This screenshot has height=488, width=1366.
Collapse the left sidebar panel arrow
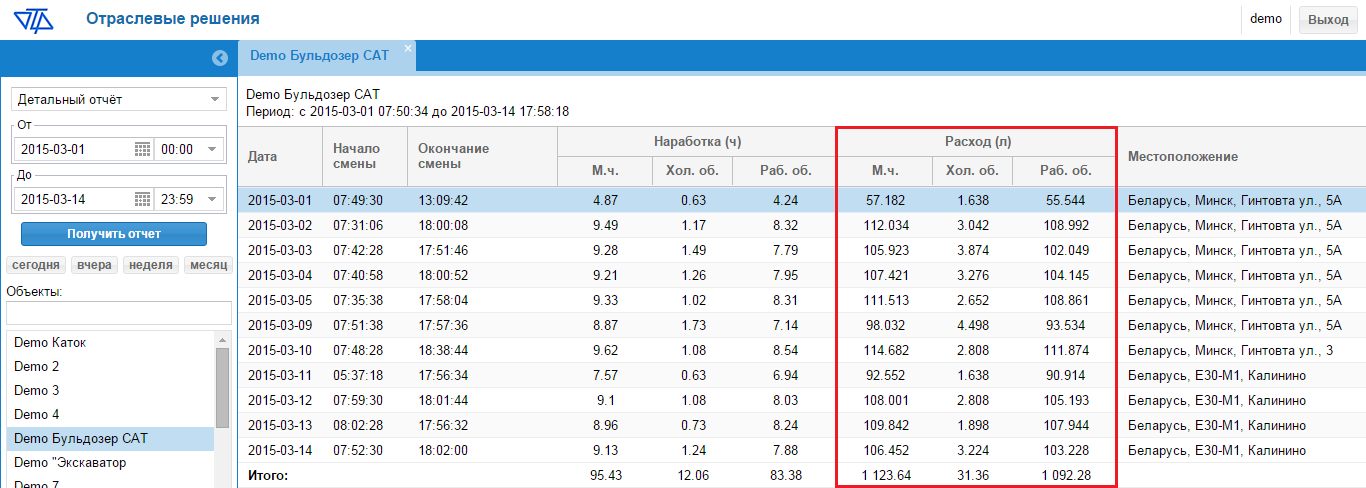[x=220, y=59]
